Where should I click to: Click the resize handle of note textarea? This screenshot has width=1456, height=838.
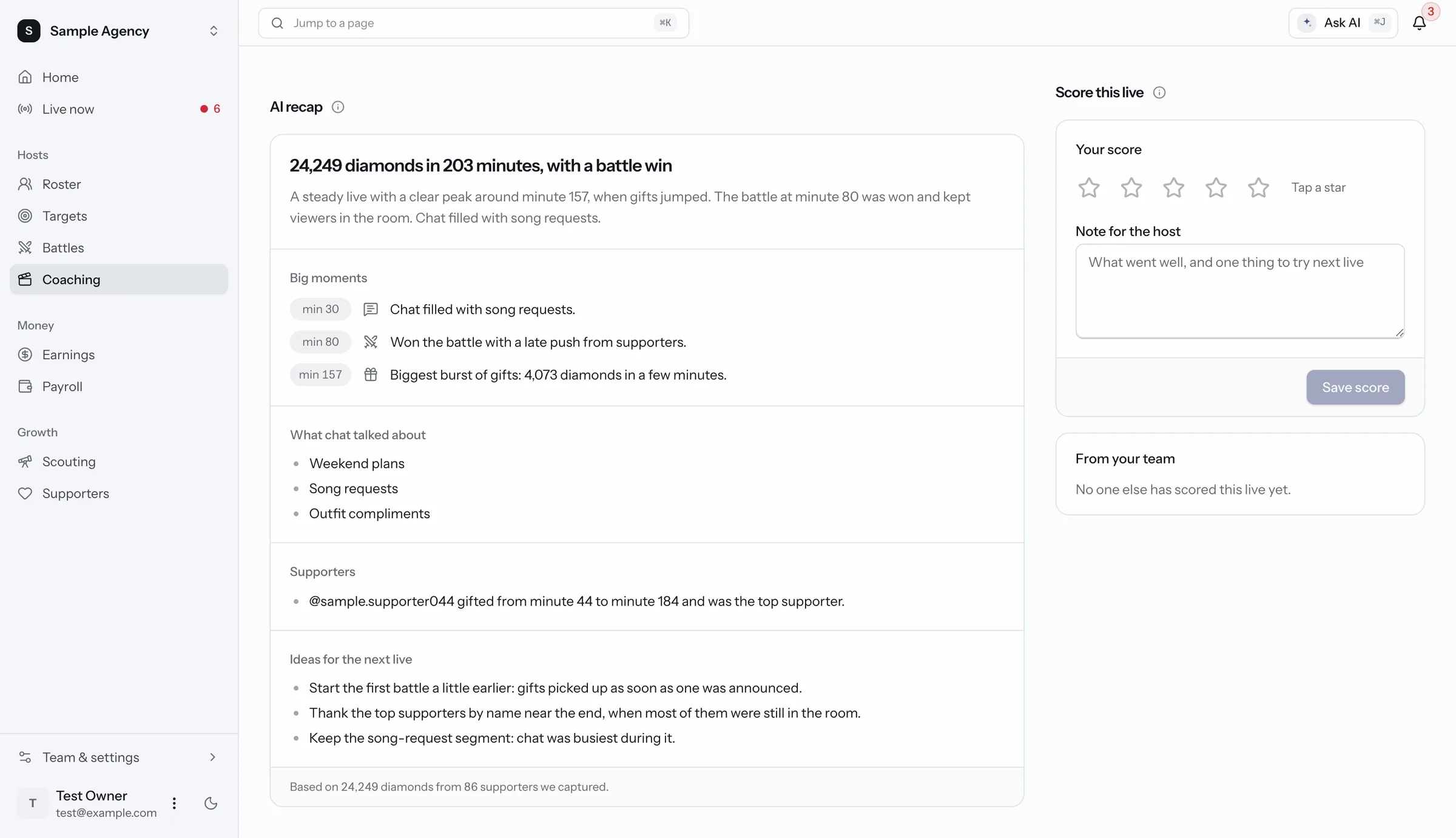(x=1399, y=332)
